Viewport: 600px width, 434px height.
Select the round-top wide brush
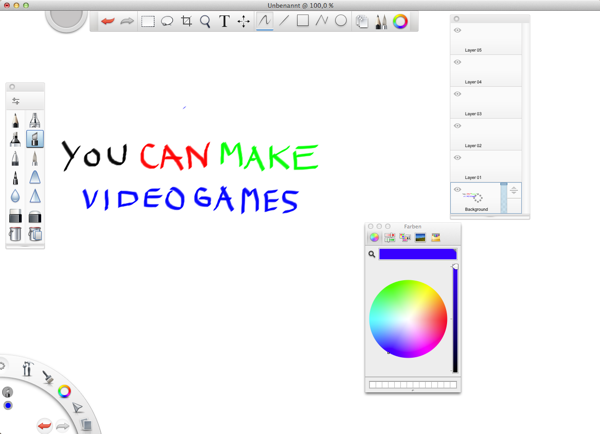(x=35, y=216)
